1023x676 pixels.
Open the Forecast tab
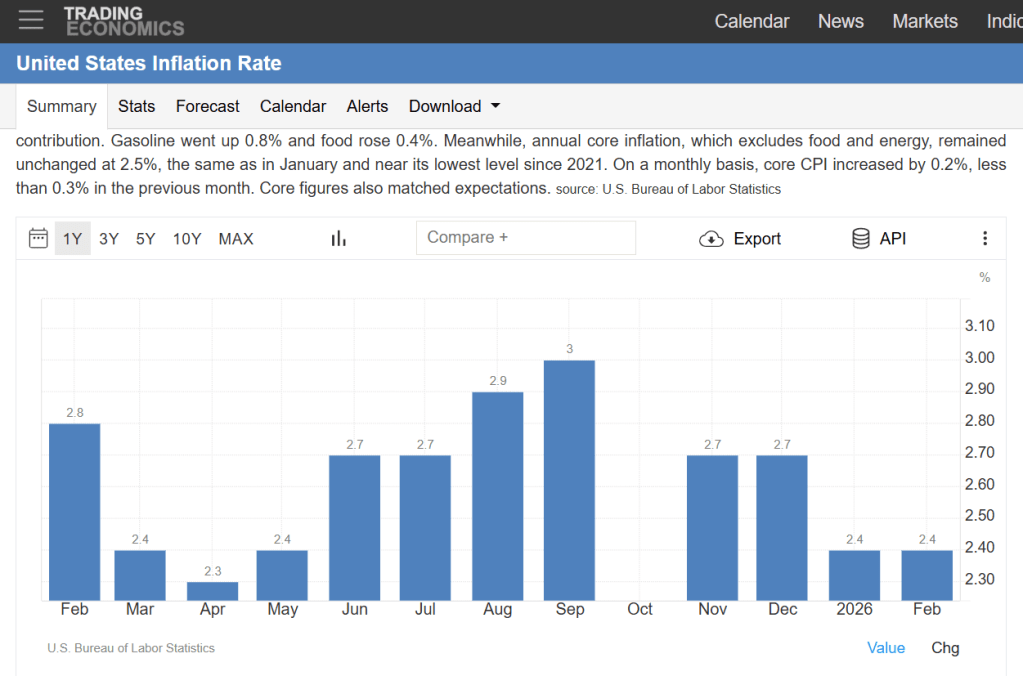[x=207, y=106]
